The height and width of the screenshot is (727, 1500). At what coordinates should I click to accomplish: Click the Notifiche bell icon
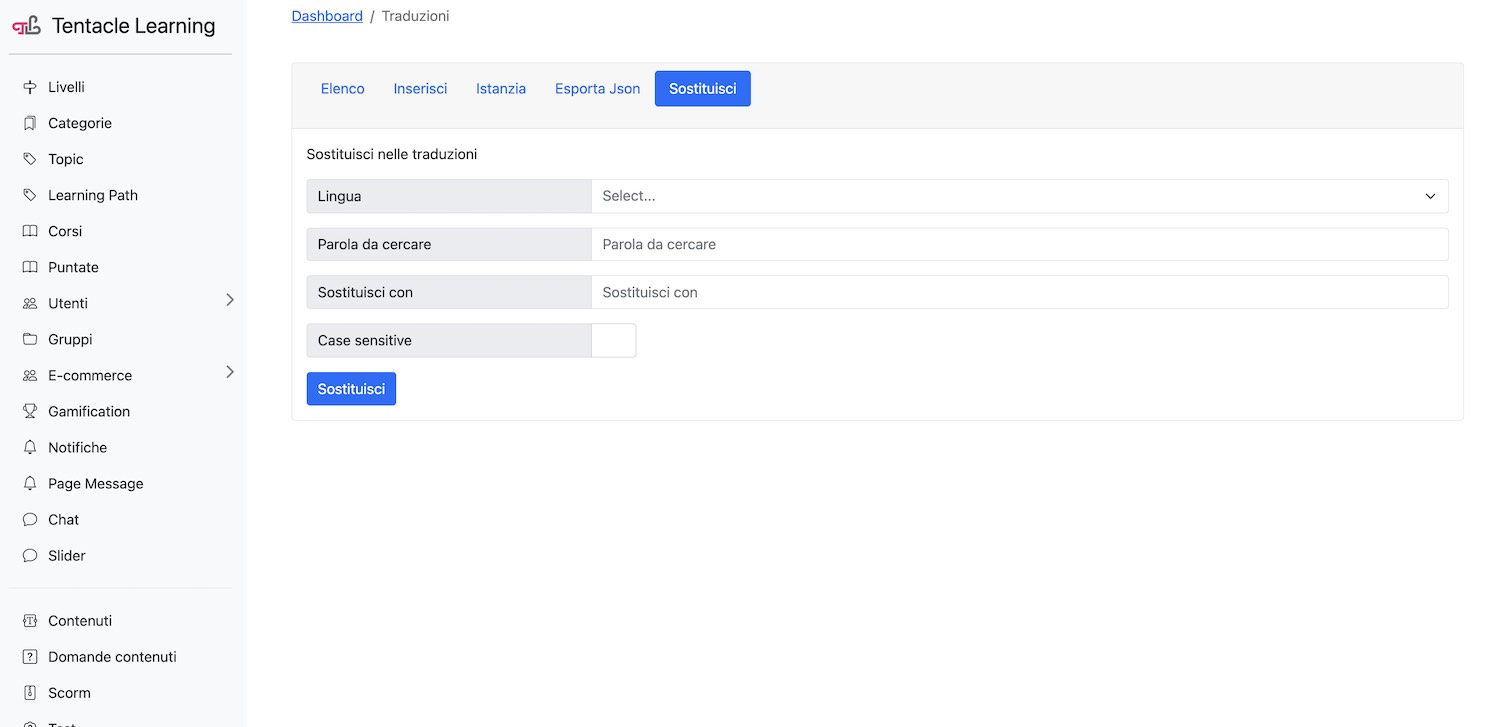pos(30,447)
